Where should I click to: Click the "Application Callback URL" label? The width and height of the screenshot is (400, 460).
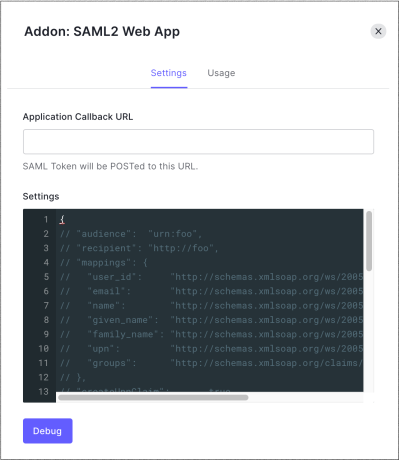point(78,117)
